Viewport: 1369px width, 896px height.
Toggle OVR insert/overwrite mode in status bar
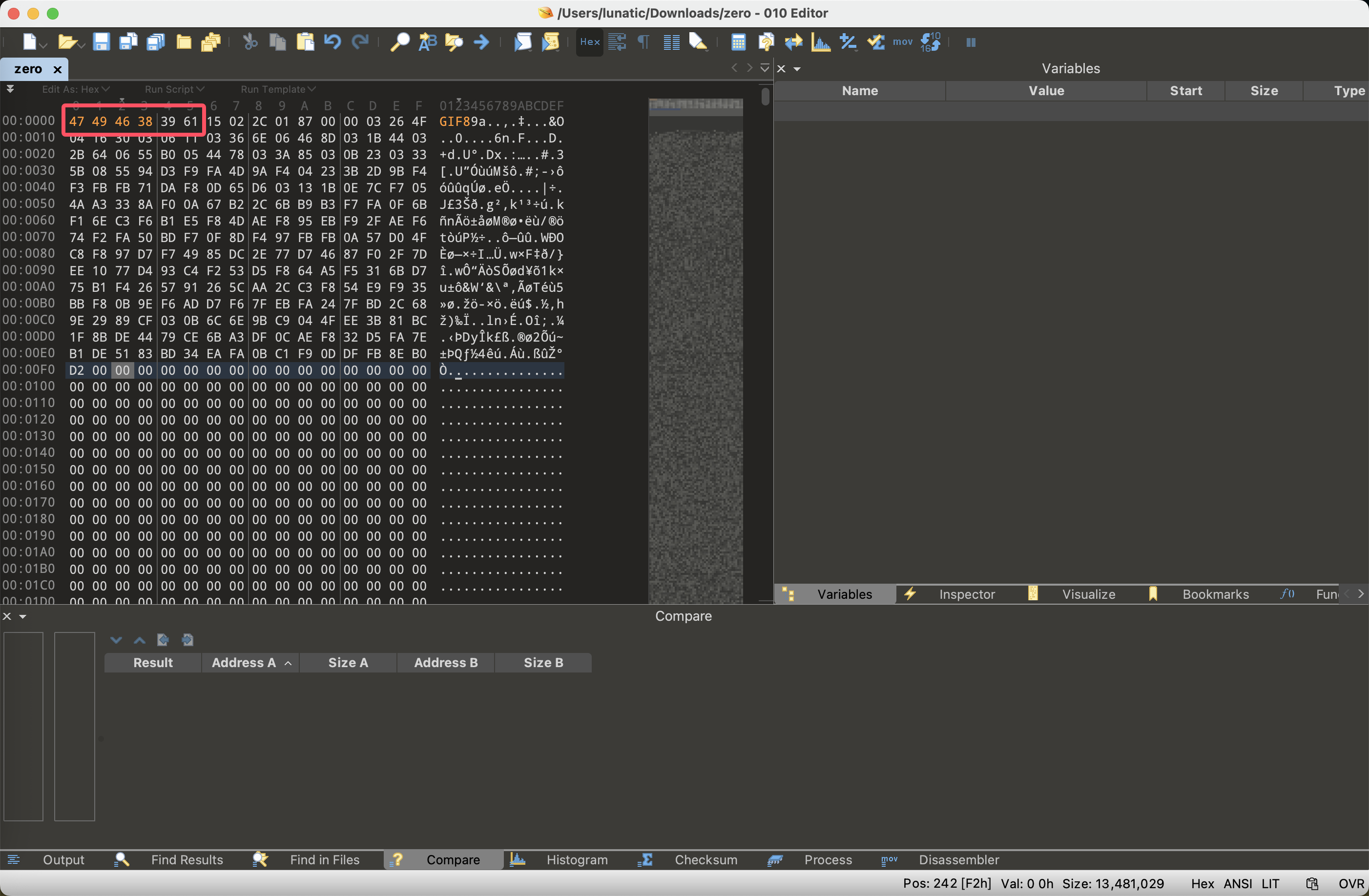tap(1350, 883)
